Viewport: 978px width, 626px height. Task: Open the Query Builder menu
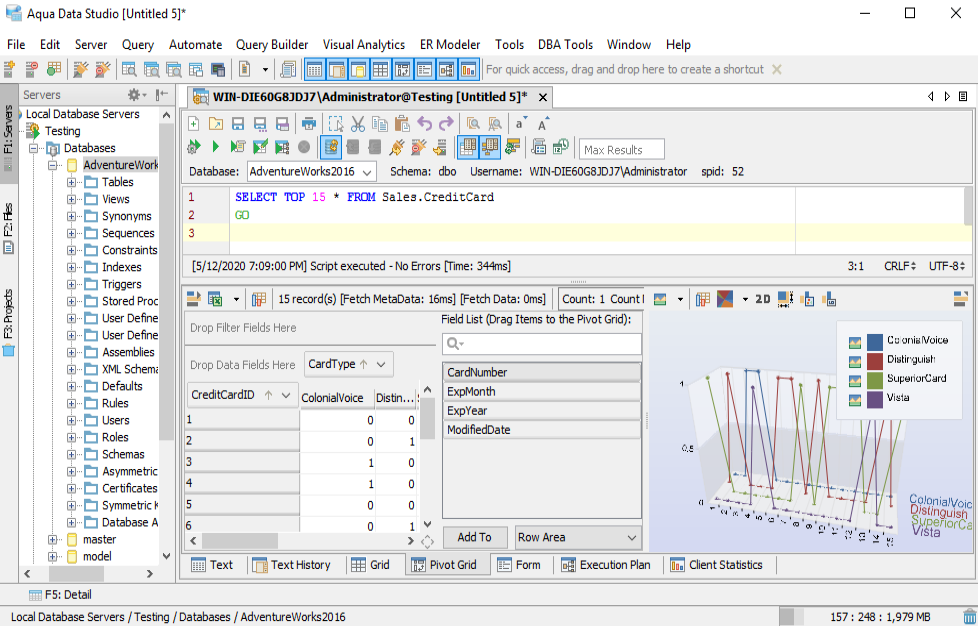(x=271, y=45)
